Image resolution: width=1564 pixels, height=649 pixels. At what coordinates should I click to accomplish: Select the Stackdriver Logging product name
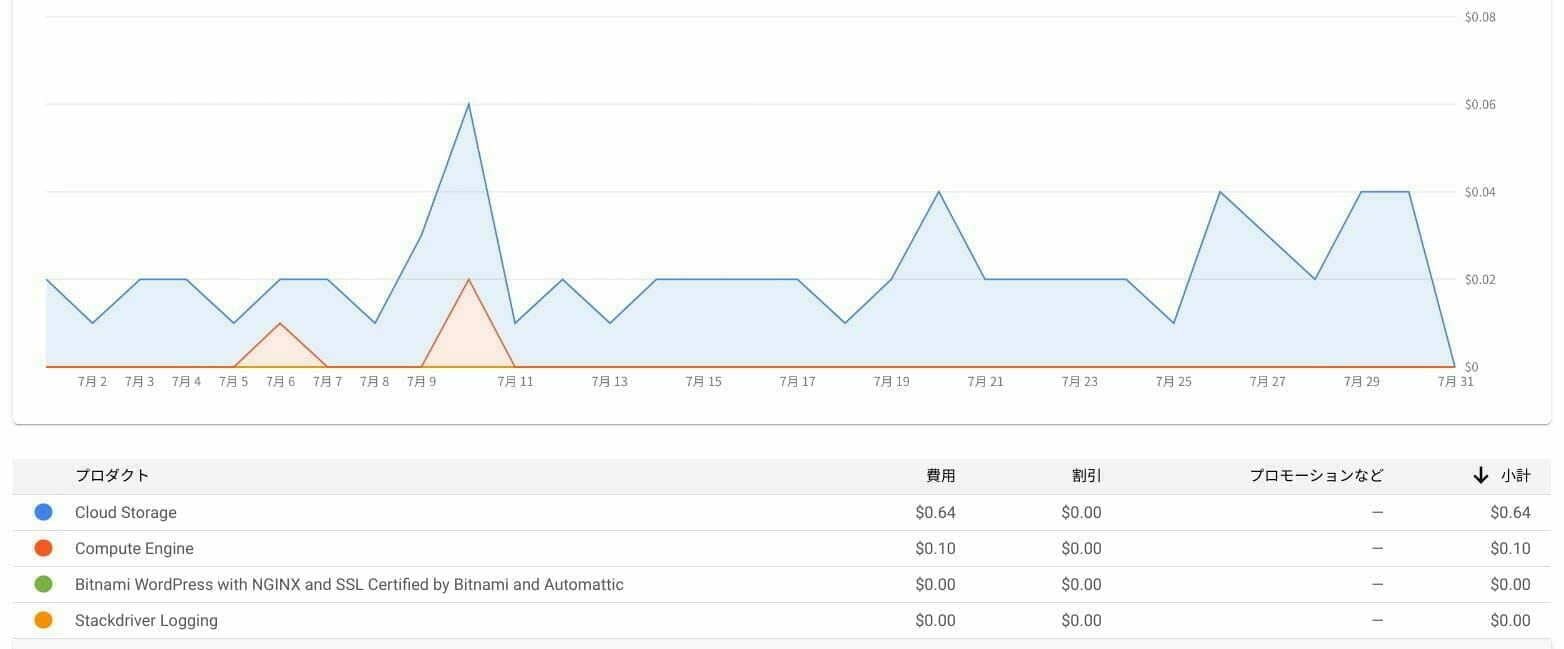click(146, 620)
